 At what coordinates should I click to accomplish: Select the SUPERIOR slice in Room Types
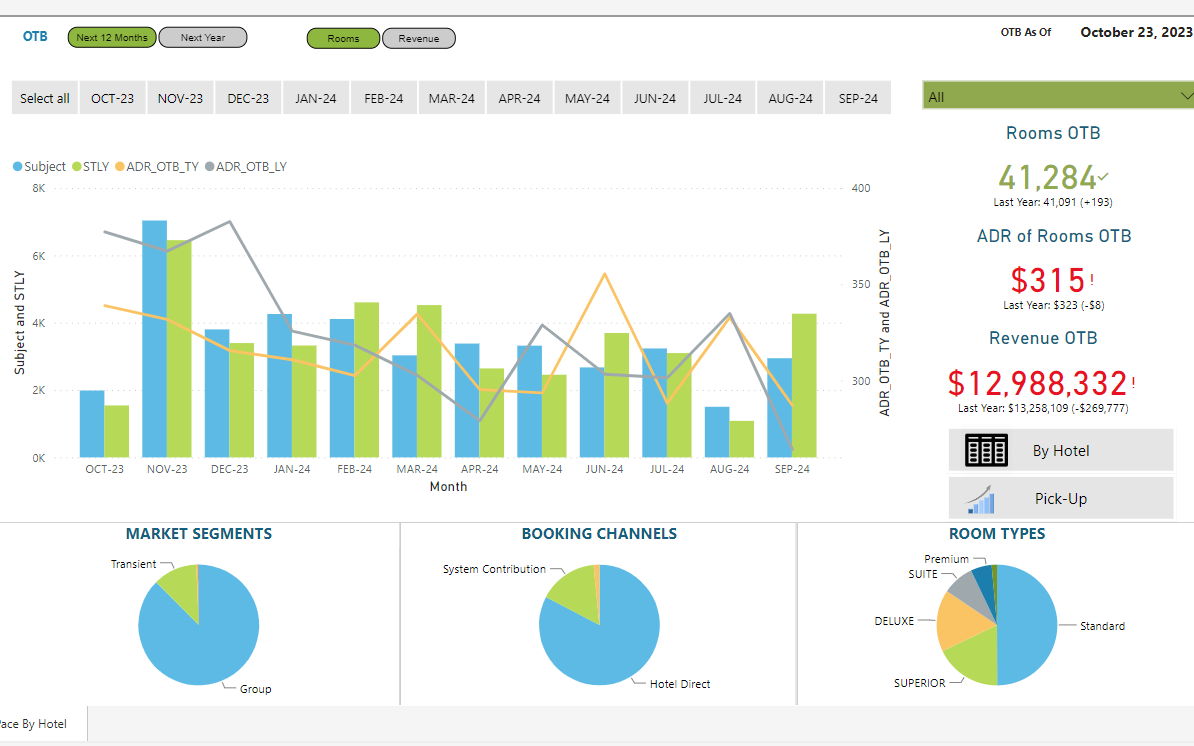(974, 654)
